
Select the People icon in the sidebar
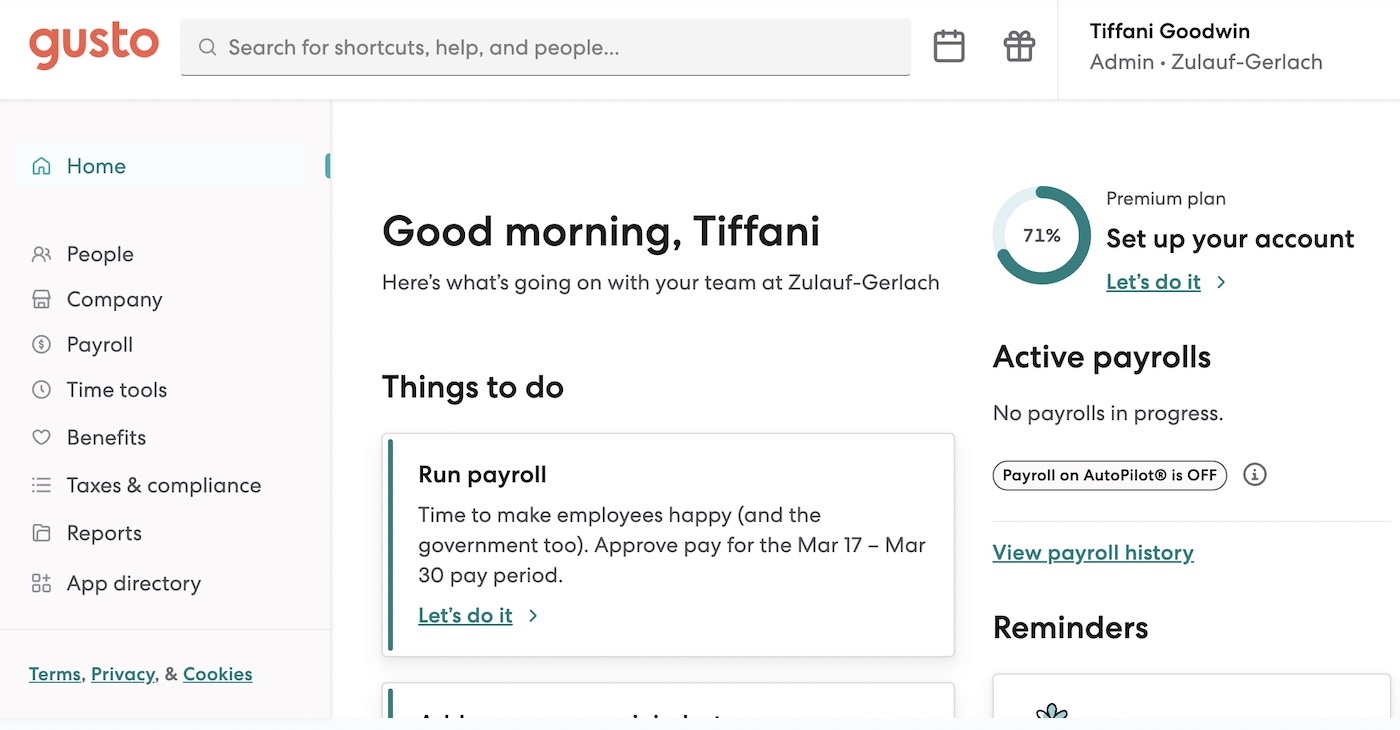(x=40, y=254)
